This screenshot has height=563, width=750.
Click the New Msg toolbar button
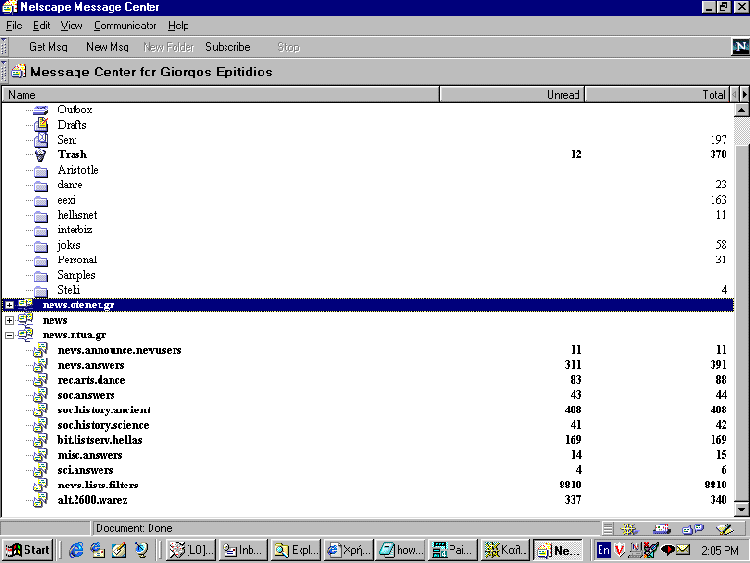[x=107, y=47]
